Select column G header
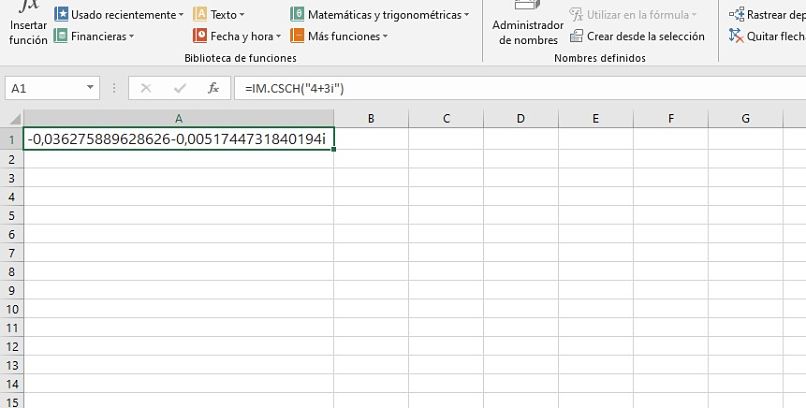Viewport: 806px width, 408px height. [x=745, y=119]
